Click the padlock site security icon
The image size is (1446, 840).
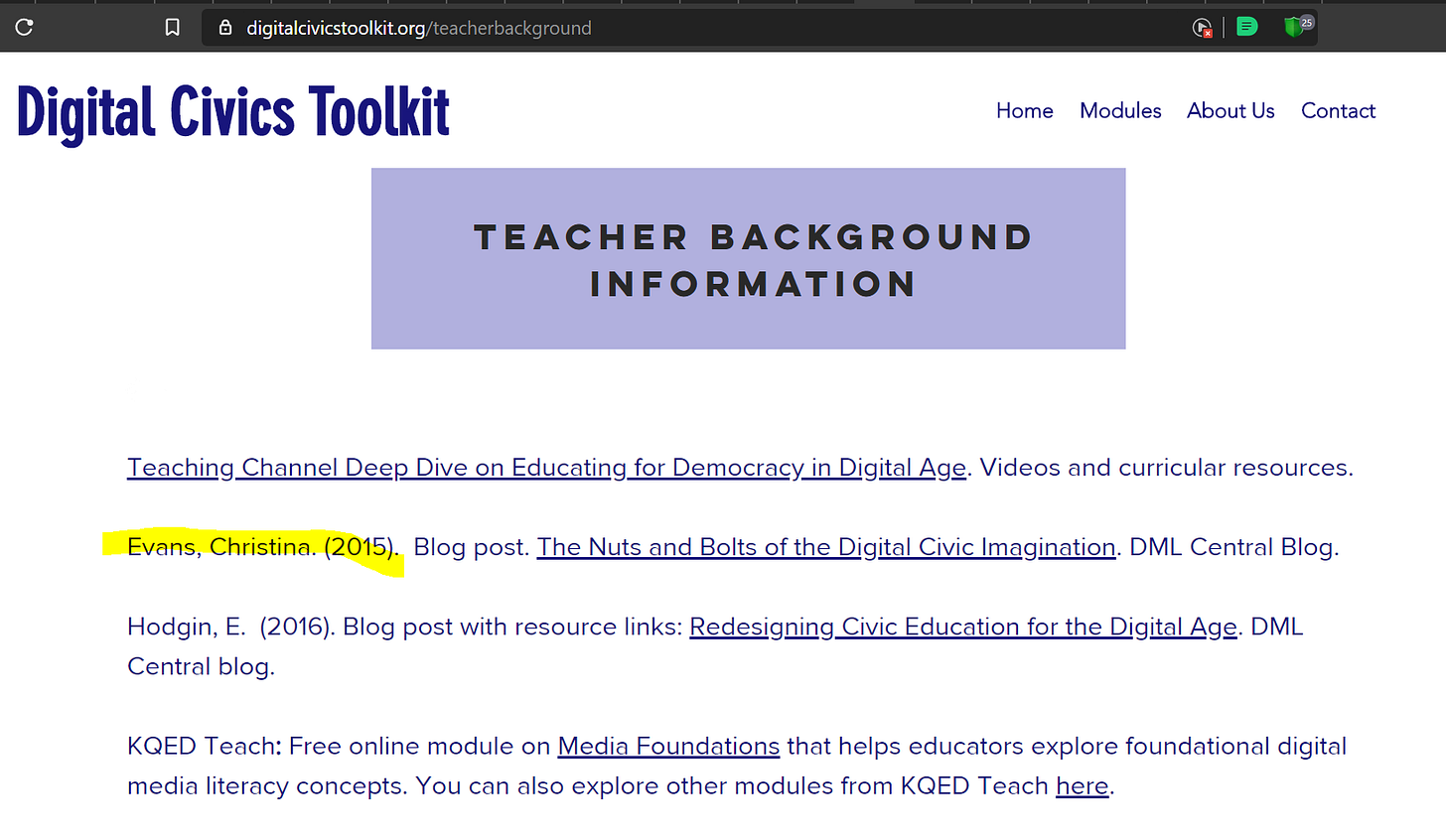pos(226,28)
